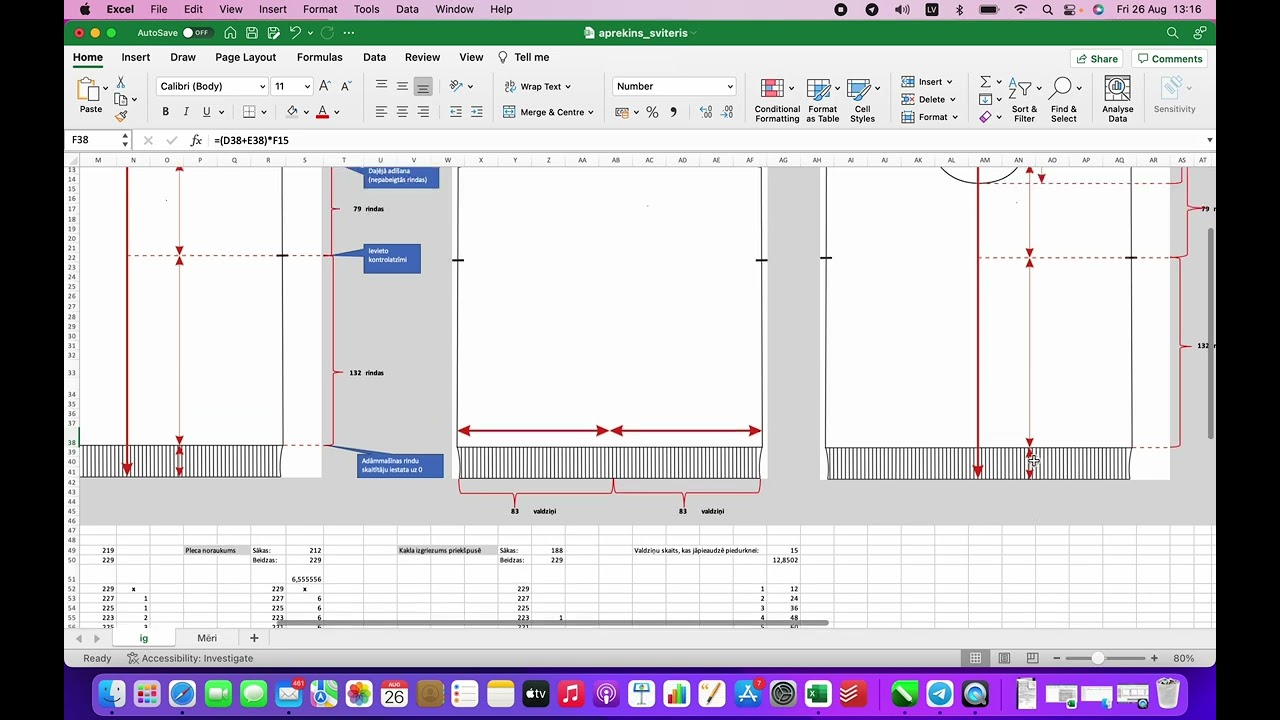Open Number format dropdown

pos(730,86)
